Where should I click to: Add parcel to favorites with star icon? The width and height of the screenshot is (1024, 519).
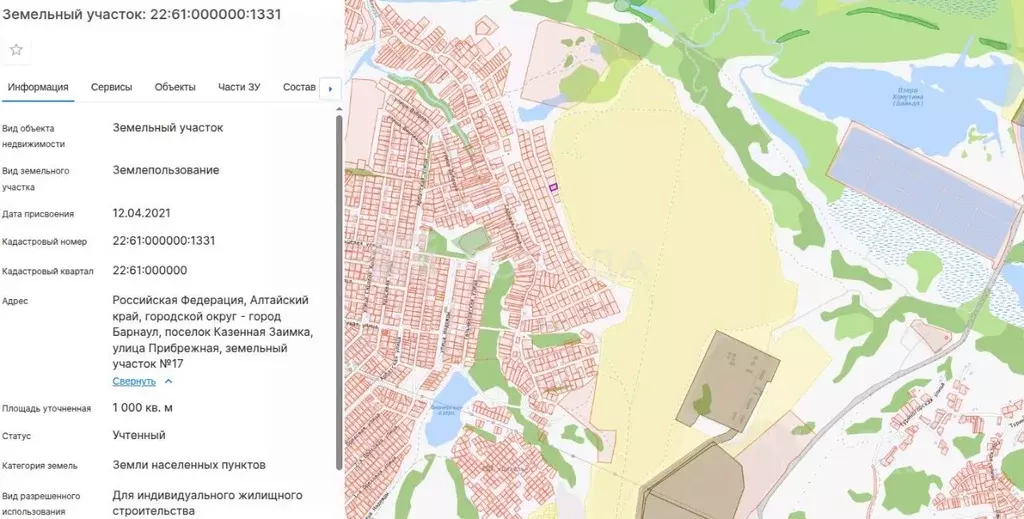coord(16,50)
